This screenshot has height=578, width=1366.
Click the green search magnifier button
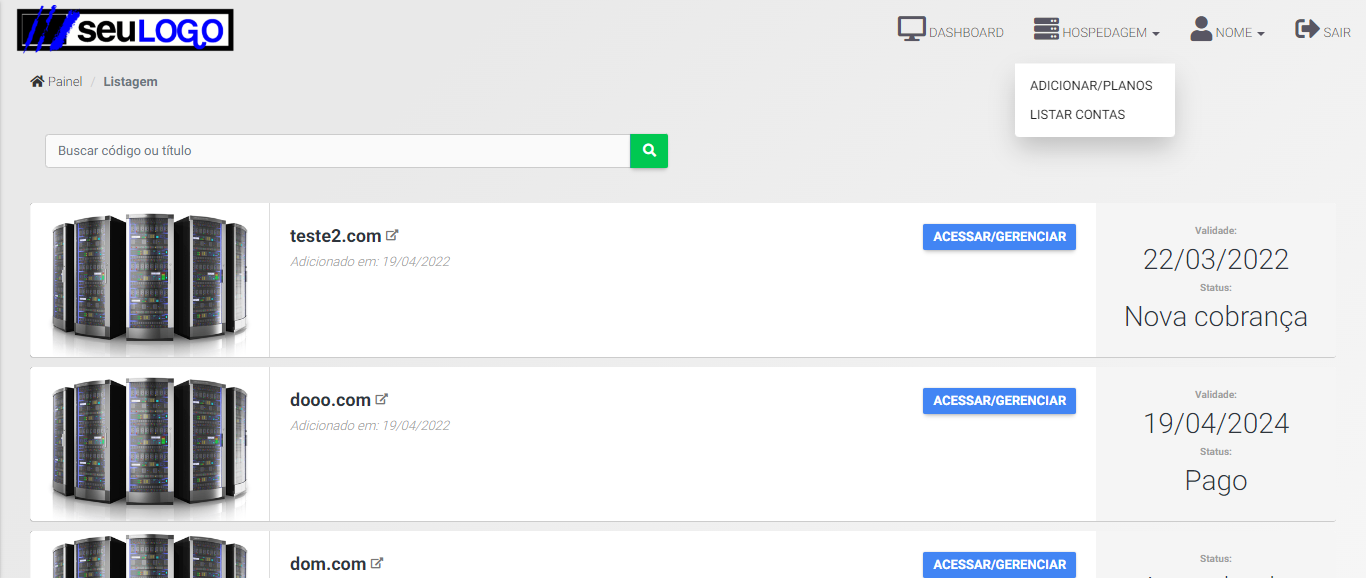(649, 151)
